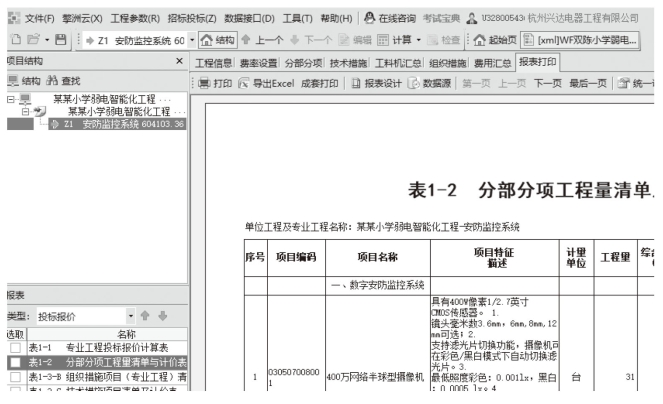
Task: Click the open folder icon
Action: click(33, 40)
